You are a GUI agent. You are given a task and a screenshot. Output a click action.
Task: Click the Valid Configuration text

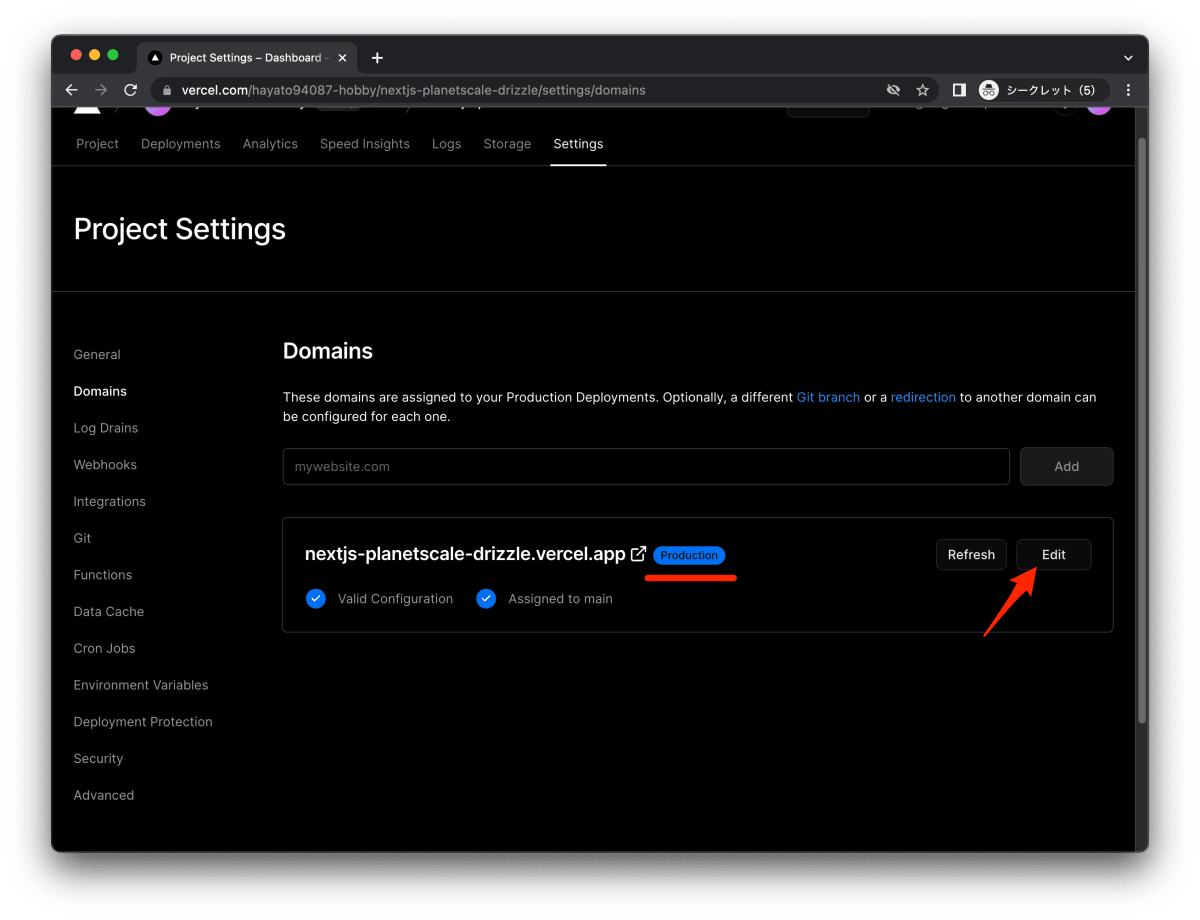coord(395,599)
